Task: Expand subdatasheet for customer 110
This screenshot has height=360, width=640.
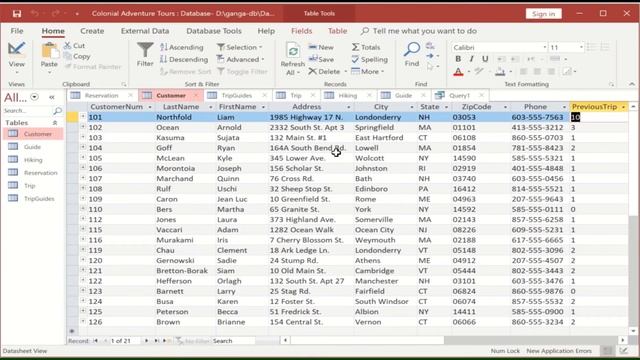Action: 83,209
